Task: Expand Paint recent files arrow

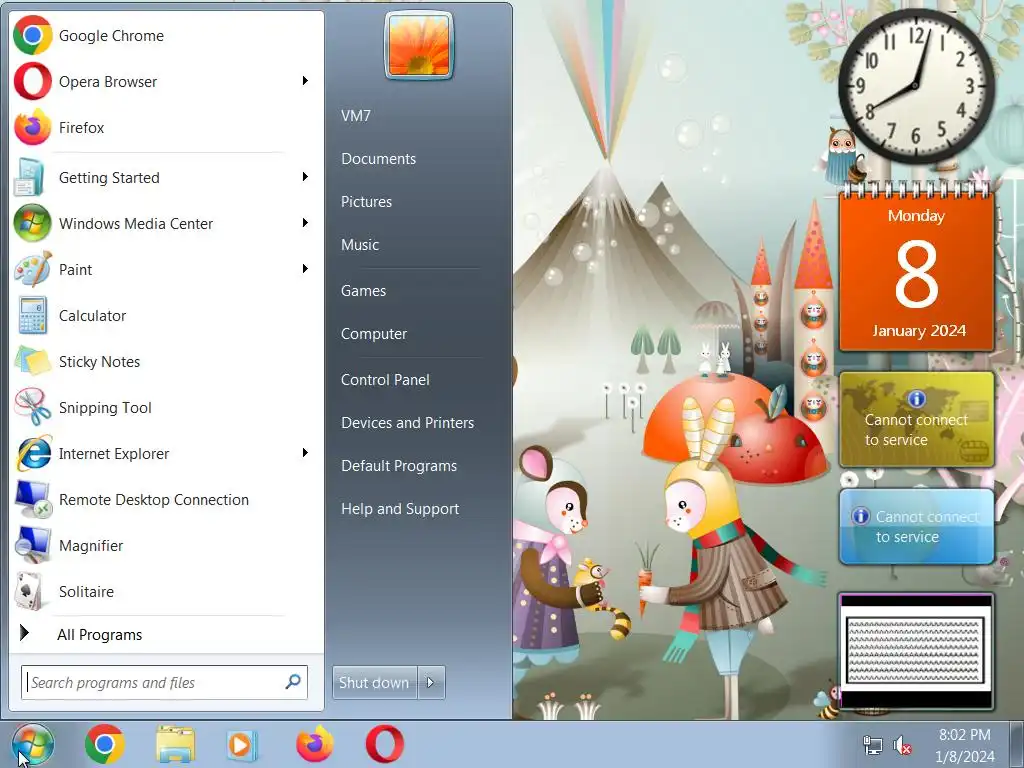Action: coord(305,268)
